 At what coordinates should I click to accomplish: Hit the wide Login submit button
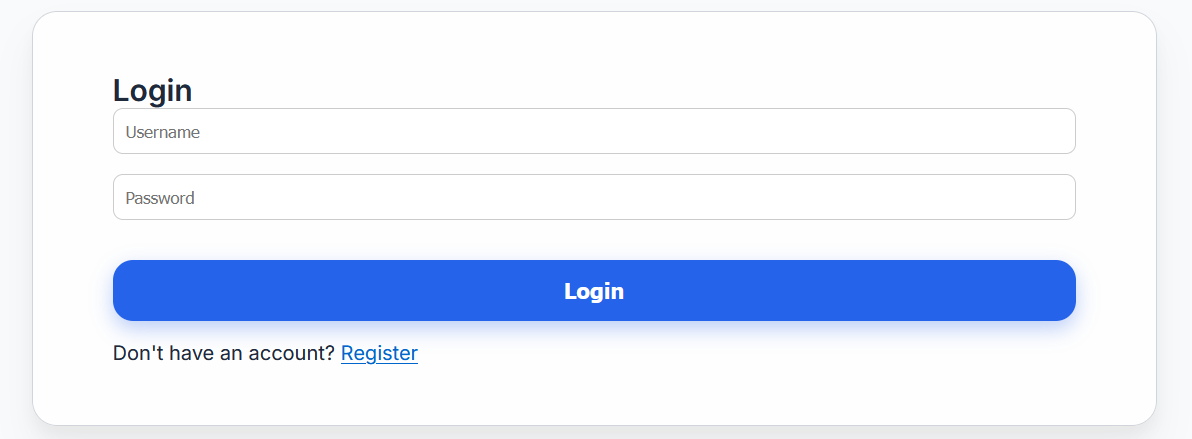[594, 291]
